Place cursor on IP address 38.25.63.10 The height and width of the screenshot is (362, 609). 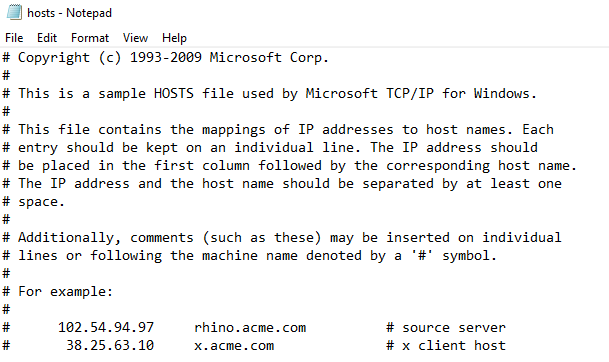click(x=110, y=345)
